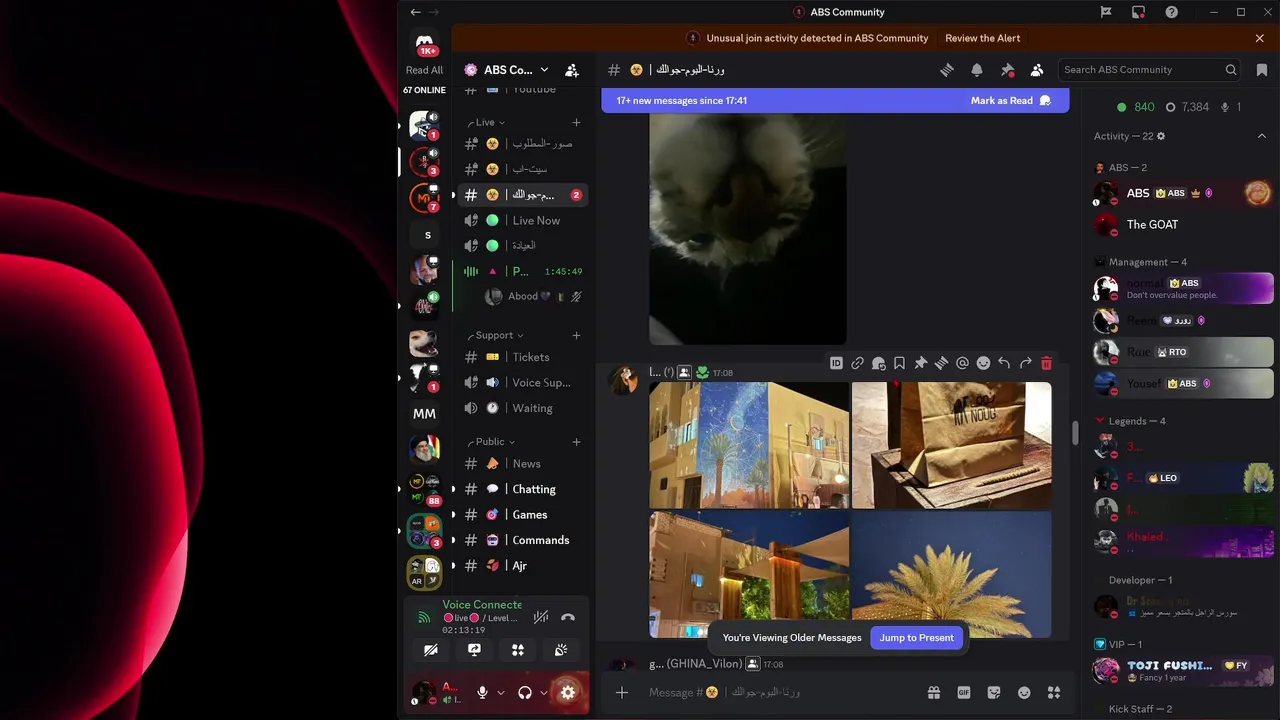Invite people icon beside server name
1280x720 pixels.
(x=572, y=70)
